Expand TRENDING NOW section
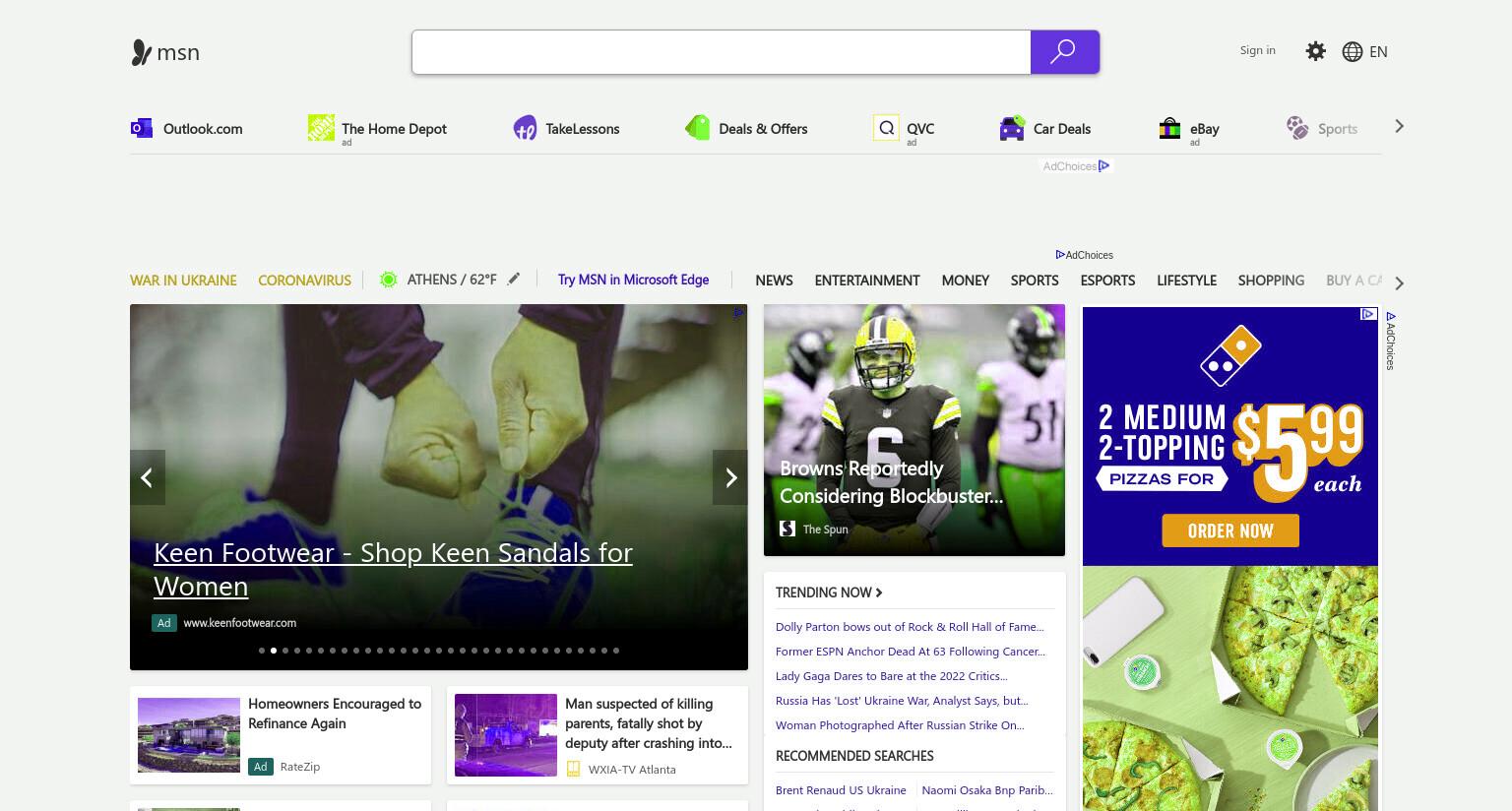The image size is (1512, 811). pos(829,593)
